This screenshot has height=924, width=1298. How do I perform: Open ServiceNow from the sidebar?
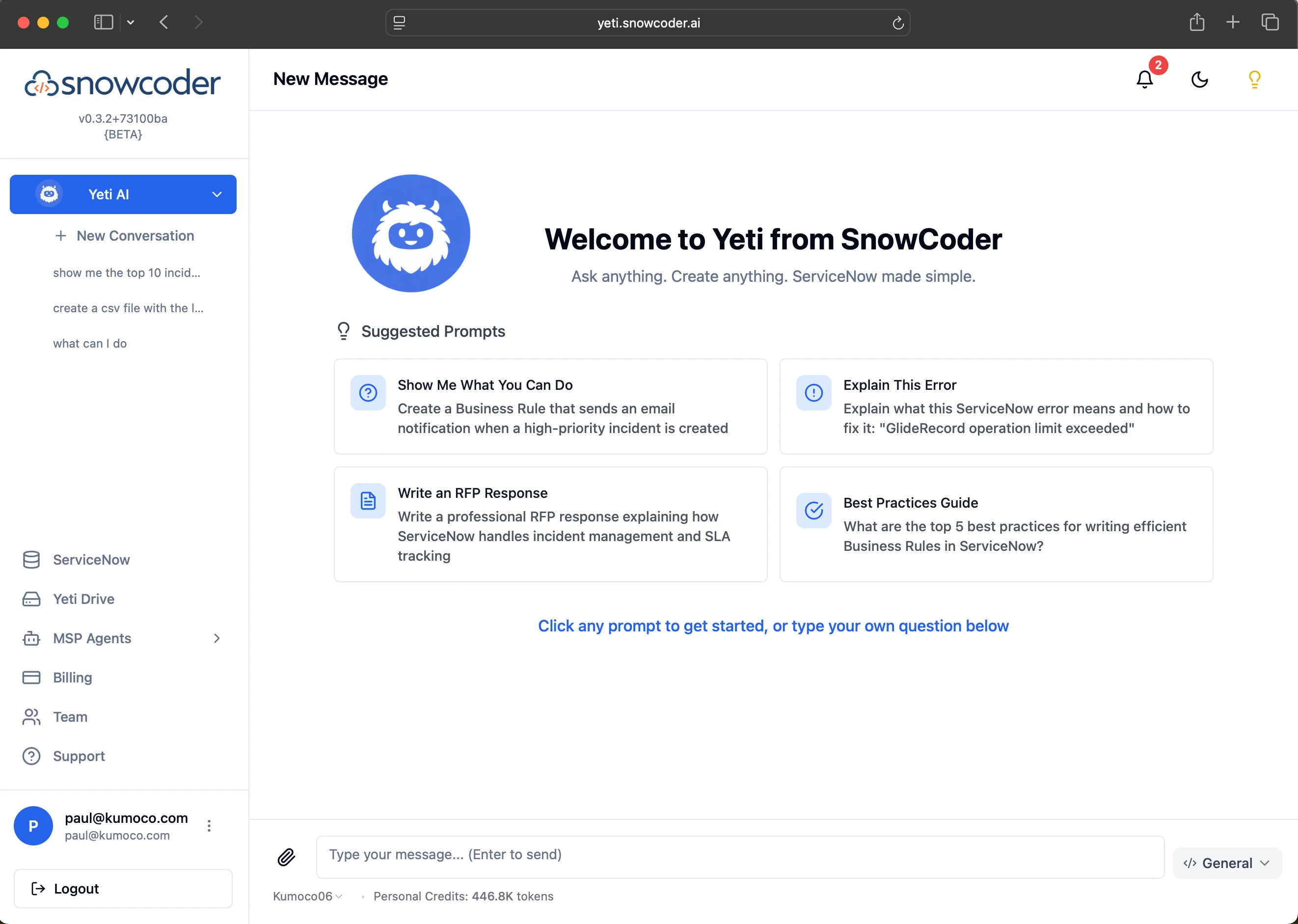91,559
